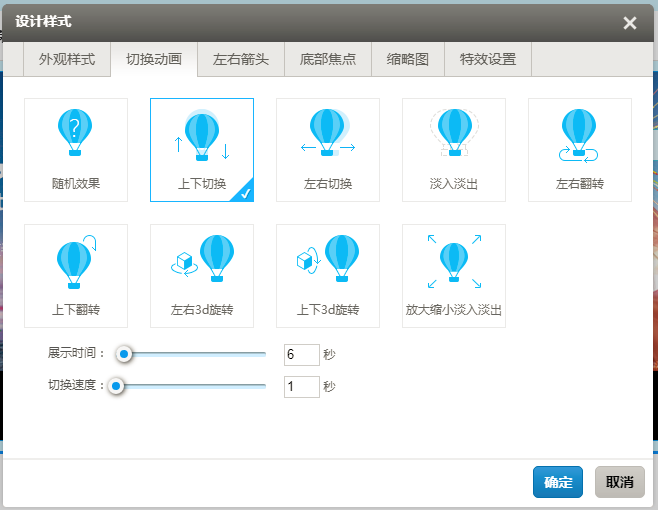Click the 展示时间 slider handle
Screen dimensions: 658x510
tap(124, 354)
